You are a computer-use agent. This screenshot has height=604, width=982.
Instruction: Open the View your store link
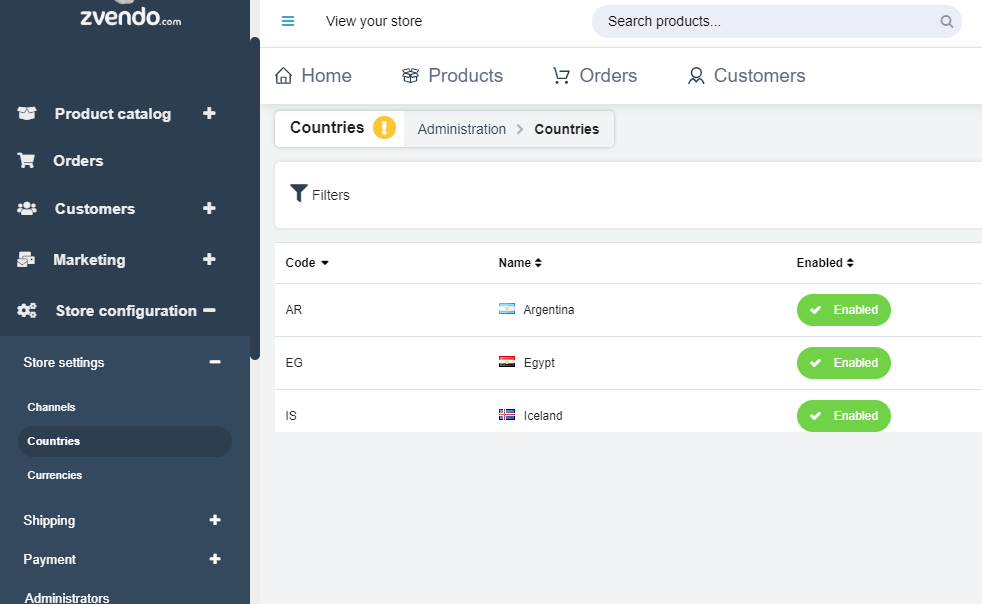click(374, 21)
